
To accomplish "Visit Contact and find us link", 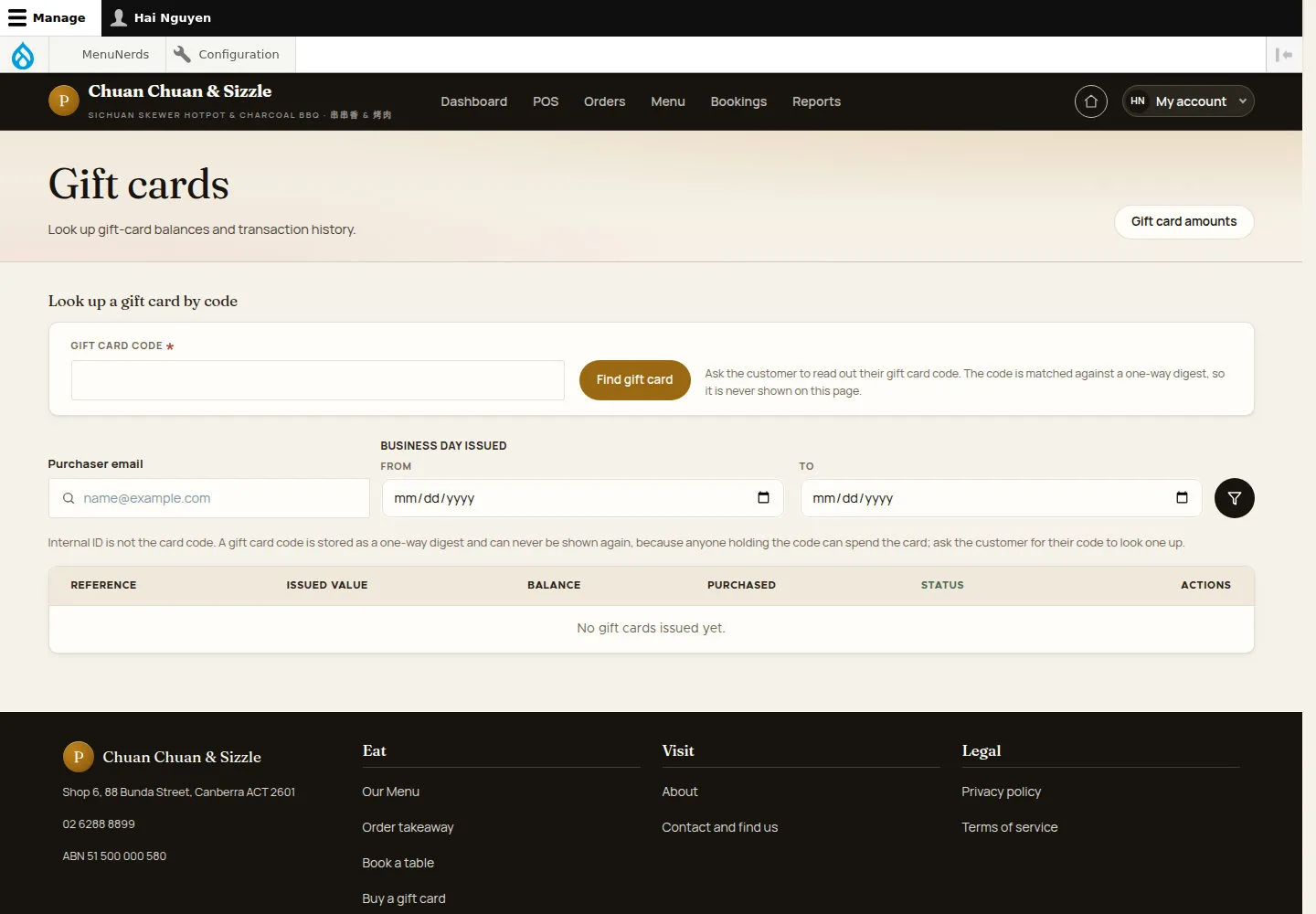I will point(719,827).
